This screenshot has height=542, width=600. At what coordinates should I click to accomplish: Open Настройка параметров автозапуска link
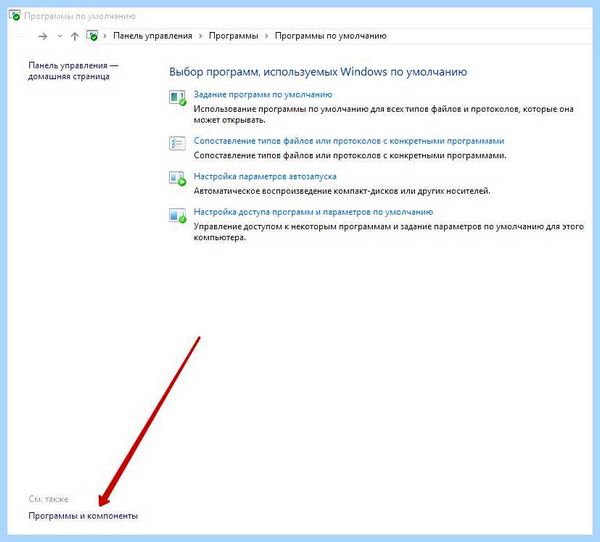265,176
